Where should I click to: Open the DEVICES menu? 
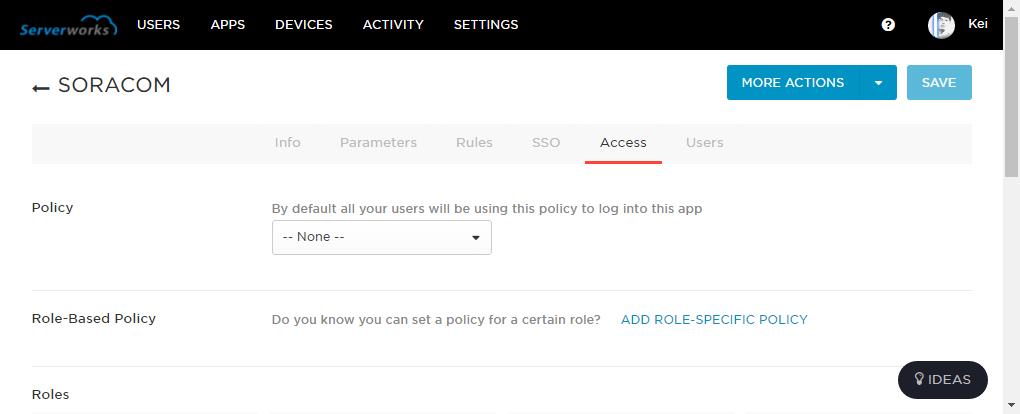[x=304, y=25]
